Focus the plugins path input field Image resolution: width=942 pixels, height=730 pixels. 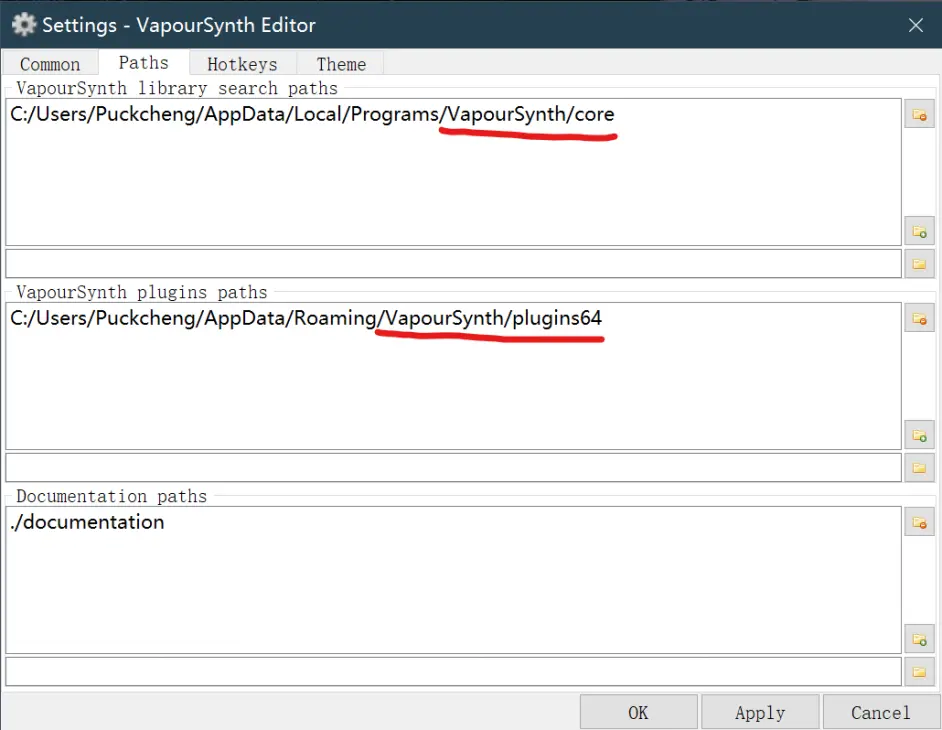pyautogui.click(x=454, y=467)
